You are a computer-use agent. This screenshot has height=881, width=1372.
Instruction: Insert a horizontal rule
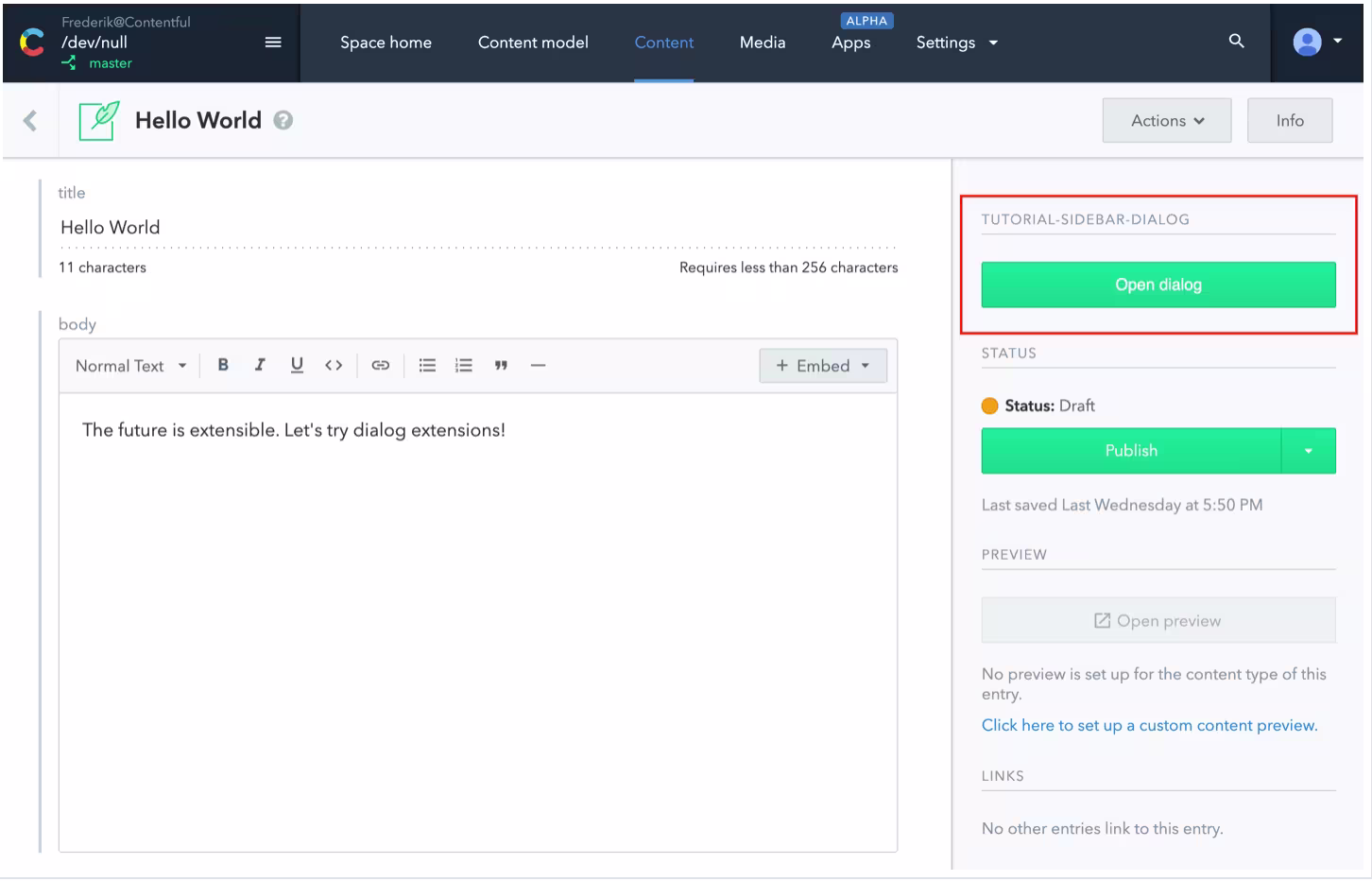pos(538,365)
